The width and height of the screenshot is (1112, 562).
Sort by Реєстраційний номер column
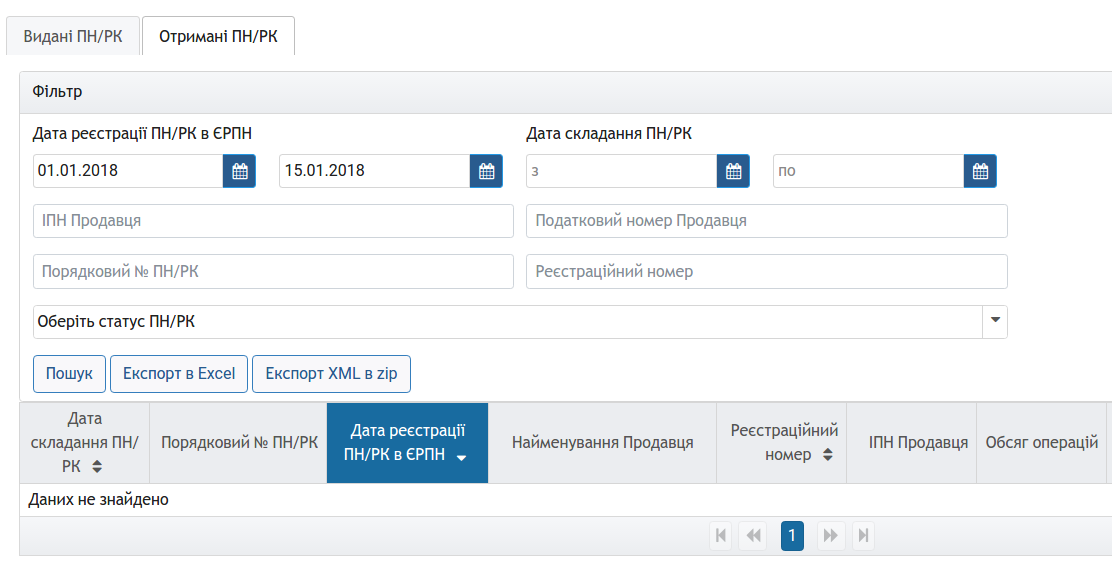783,443
